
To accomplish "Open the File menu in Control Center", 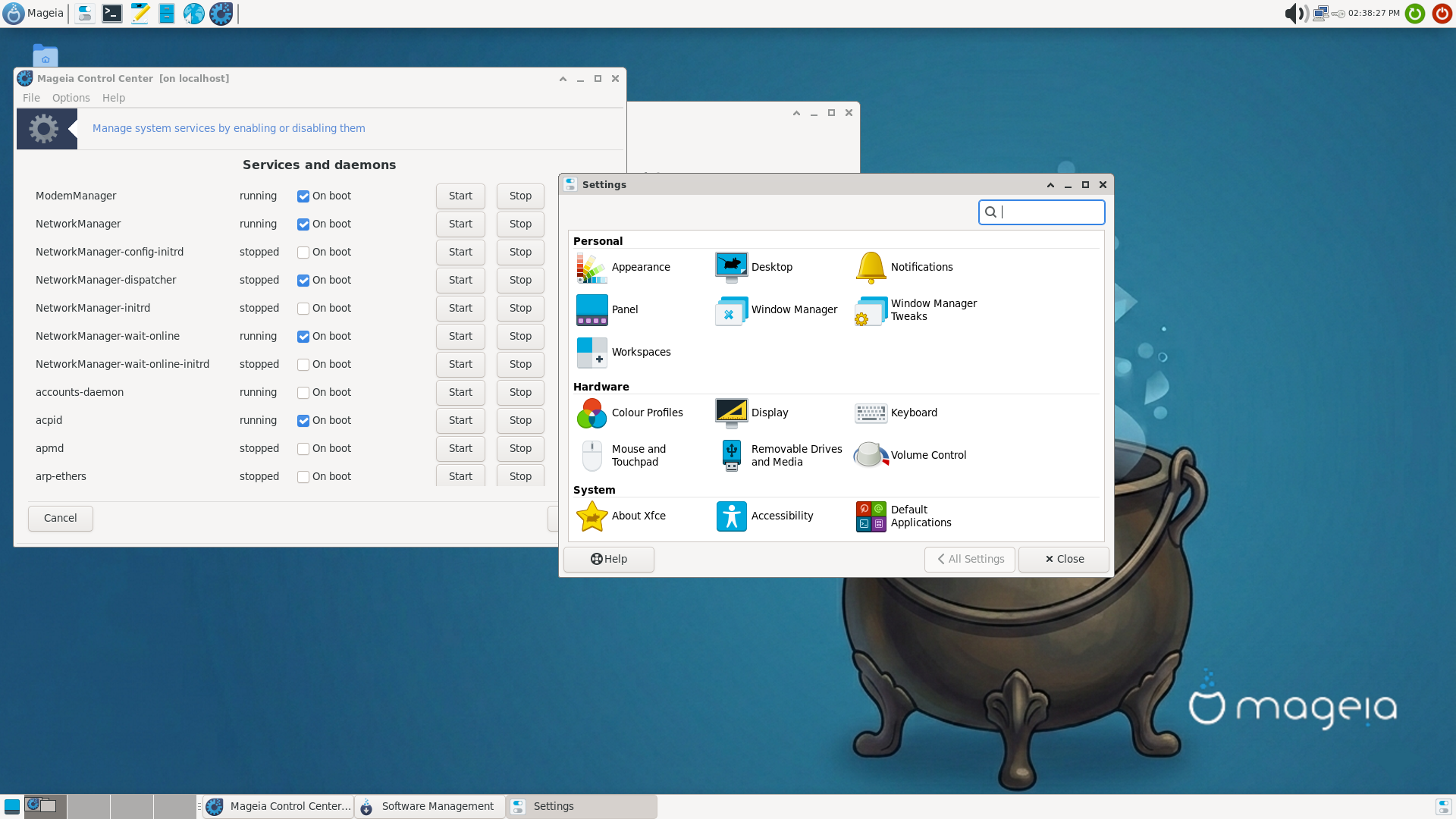I will pos(31,98).
